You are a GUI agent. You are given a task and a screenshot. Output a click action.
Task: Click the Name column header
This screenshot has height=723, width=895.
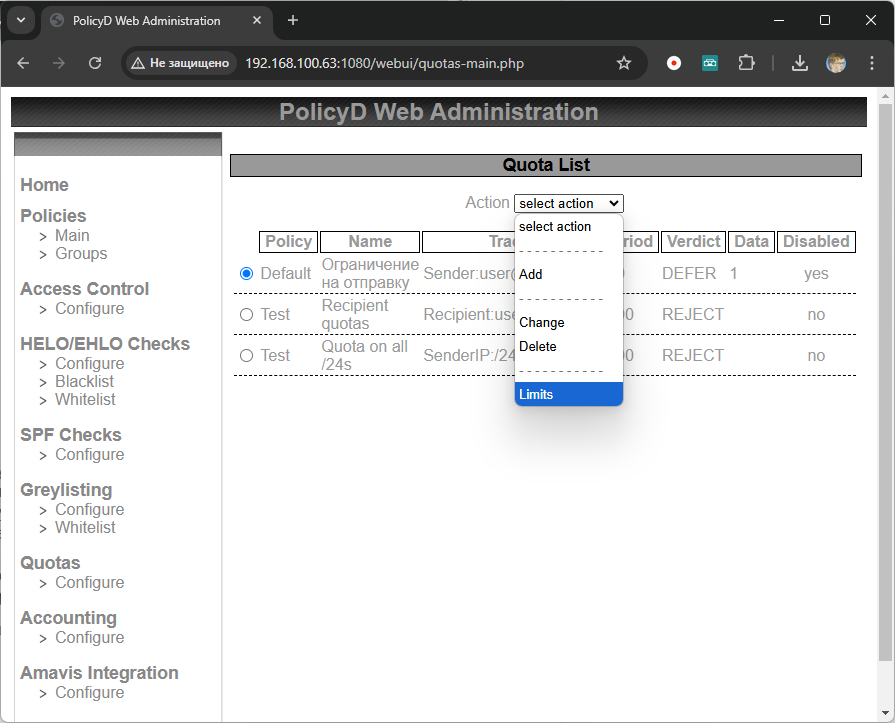click(370, 241)
